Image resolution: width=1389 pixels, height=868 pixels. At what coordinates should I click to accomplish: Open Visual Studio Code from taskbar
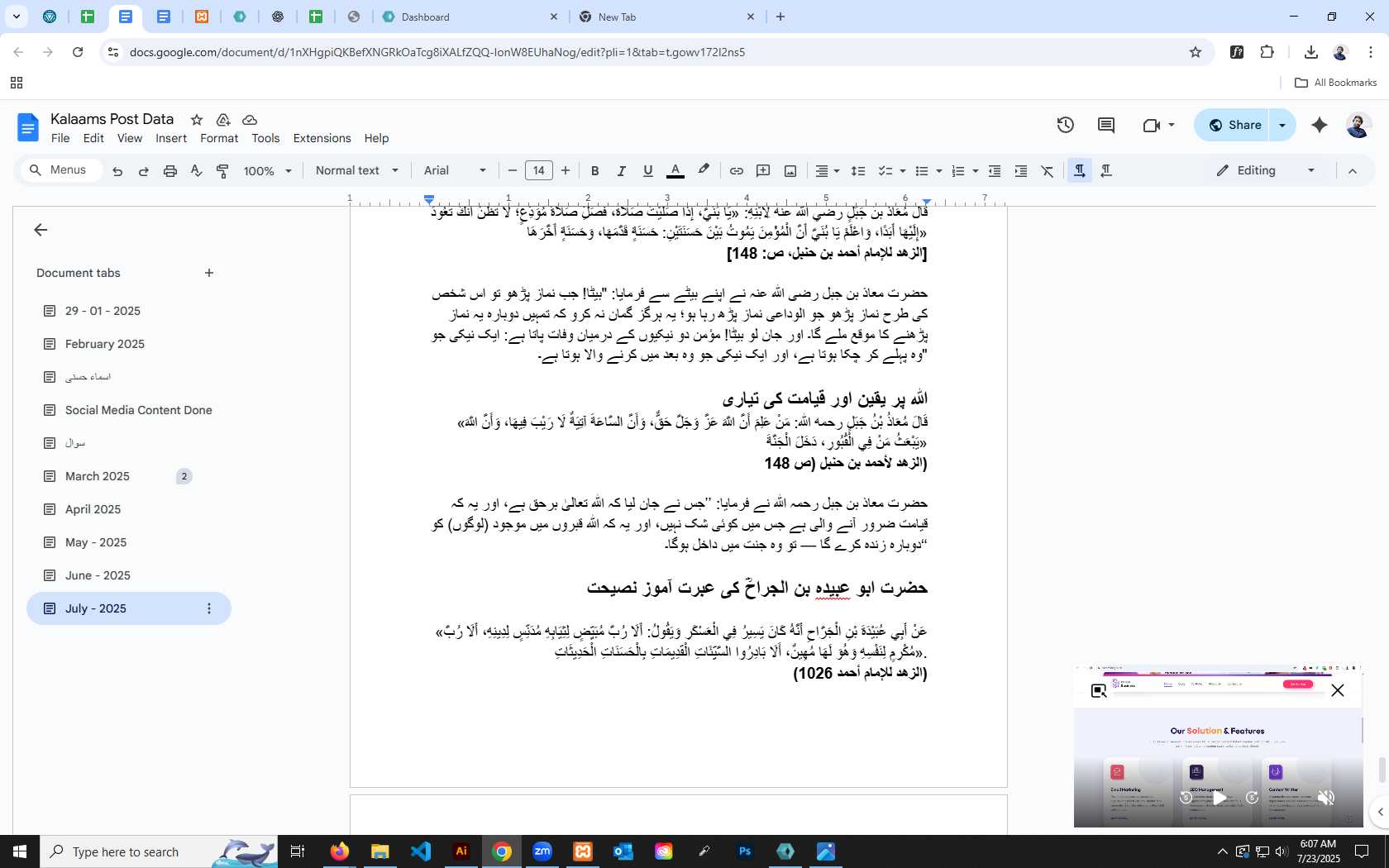[x=421, y=851]
